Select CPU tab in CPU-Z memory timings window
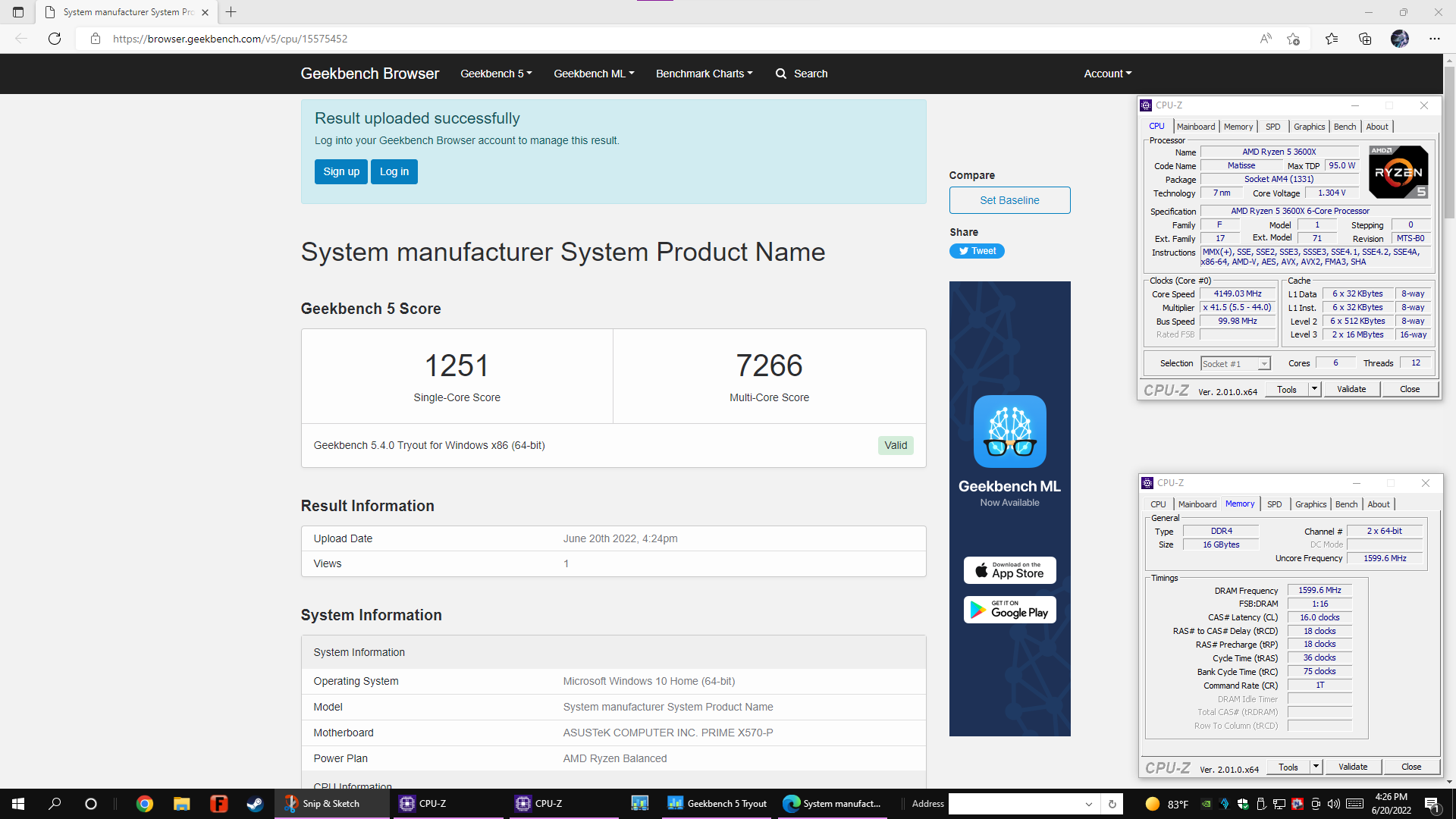This screenshot has height=819, width=1456. click(1158, 504)
